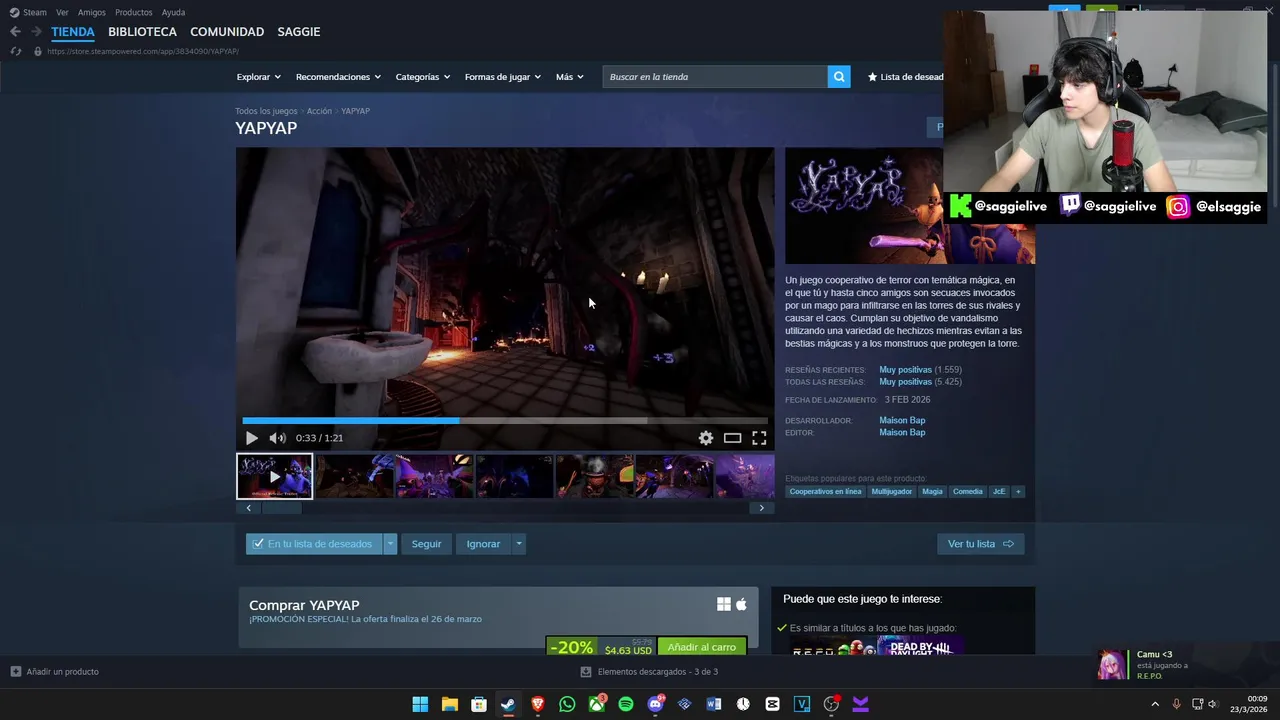Expand the Ignorar dropdown arrow
The height and width of the screenshot is (720, 1280).
[x=518, y=544]
